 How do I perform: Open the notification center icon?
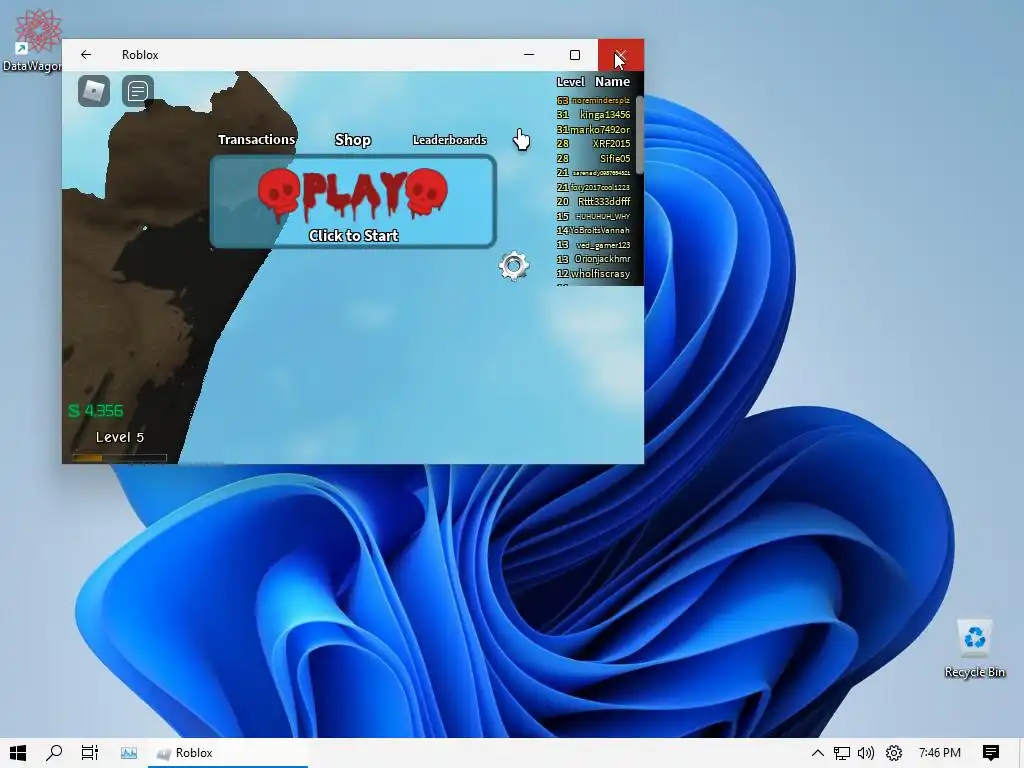click(x=991, y=753)
